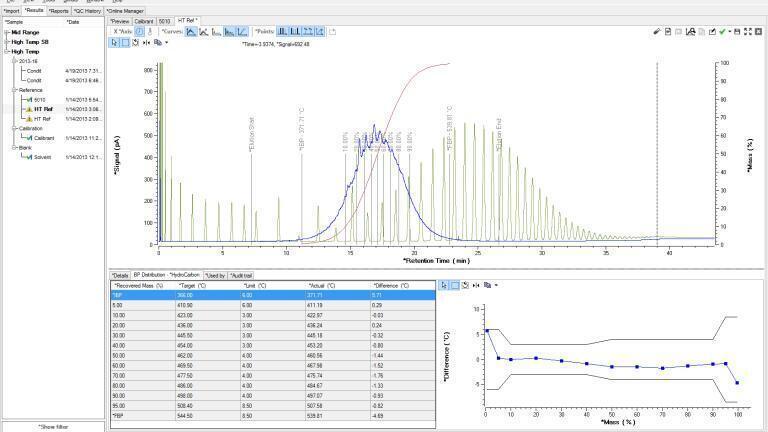
Task: Click the fit-width icon in difference plot toolbar
Action: (476, 285)
